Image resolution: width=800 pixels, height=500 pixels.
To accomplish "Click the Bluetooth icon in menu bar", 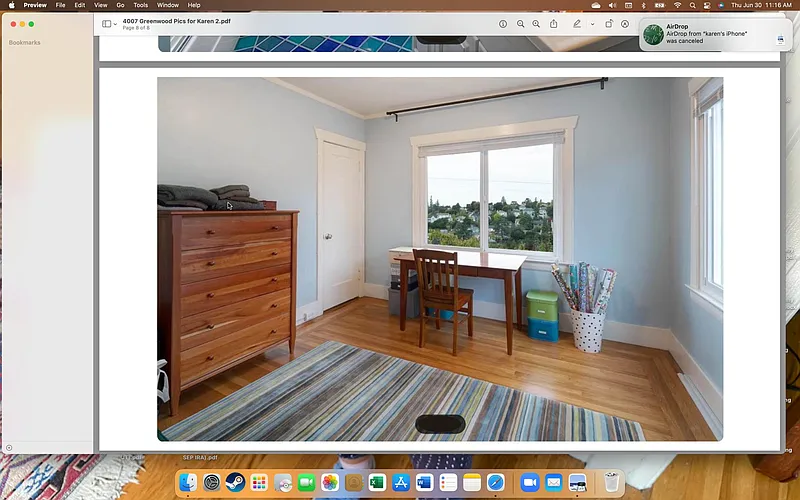I will (x=644, y=5).
